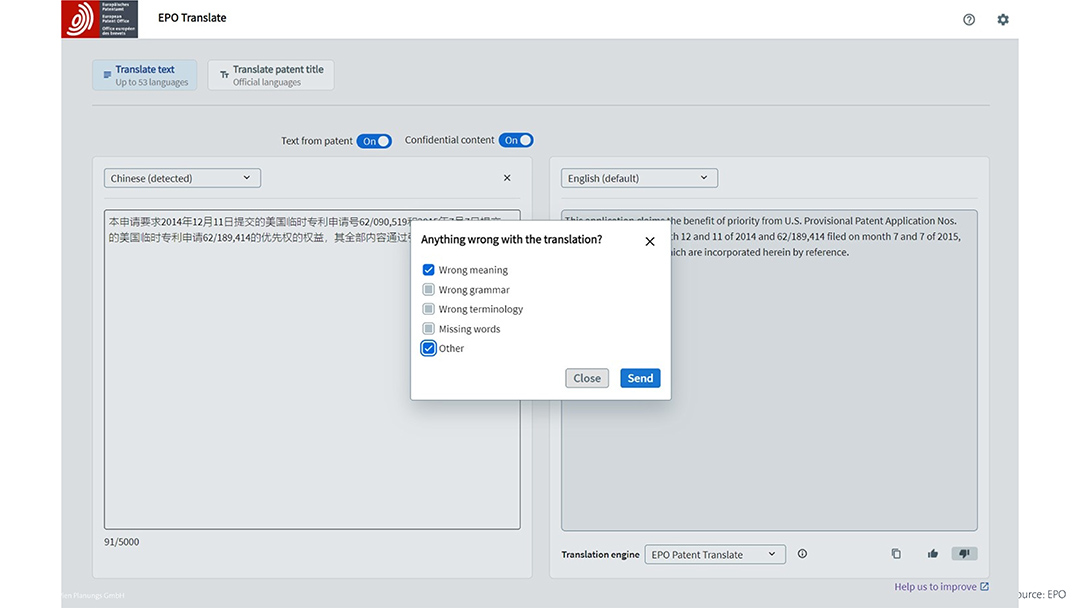Expand the English (default) target dropdown

coord(639,178)
